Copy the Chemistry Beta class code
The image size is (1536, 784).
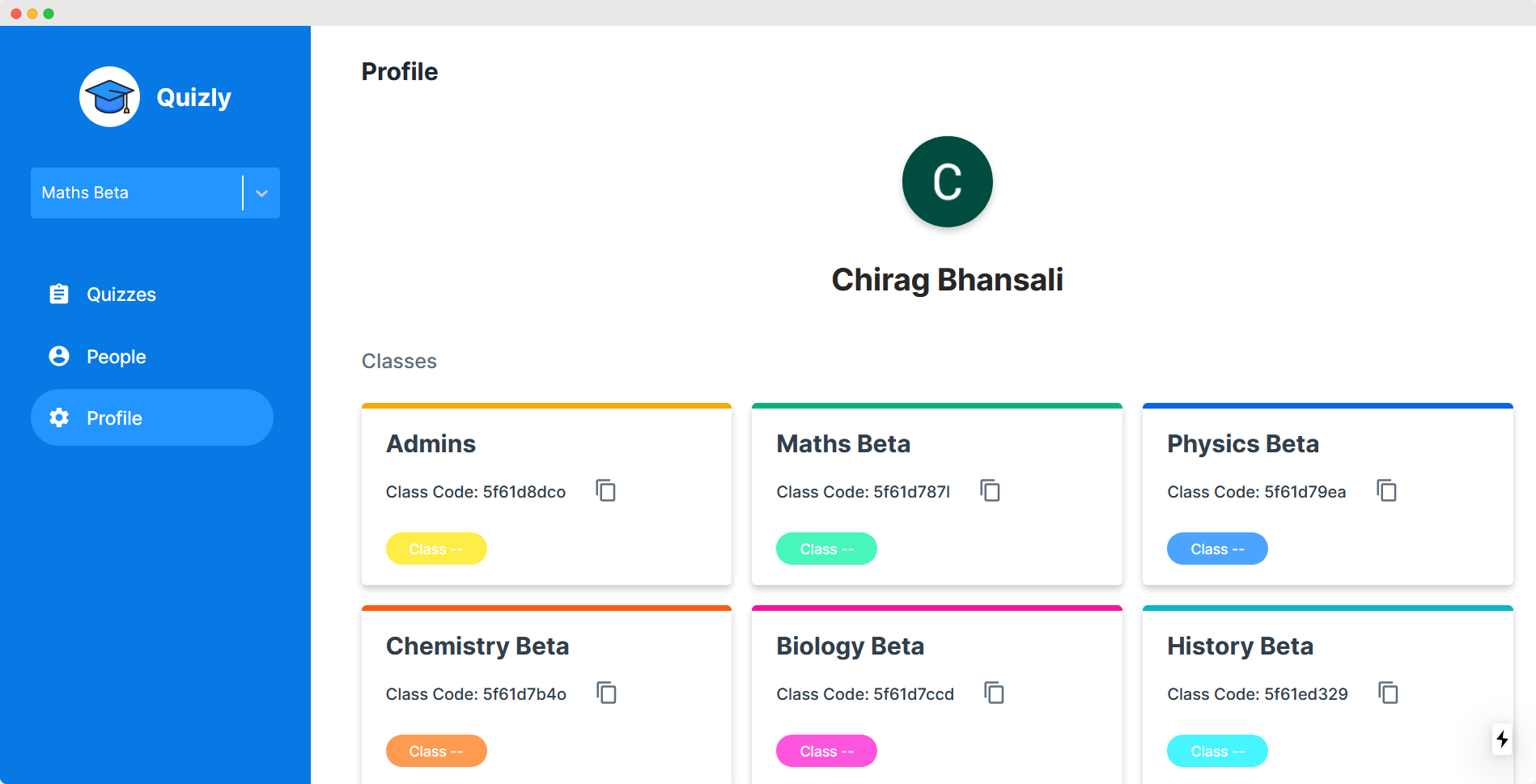pos(606,693)
